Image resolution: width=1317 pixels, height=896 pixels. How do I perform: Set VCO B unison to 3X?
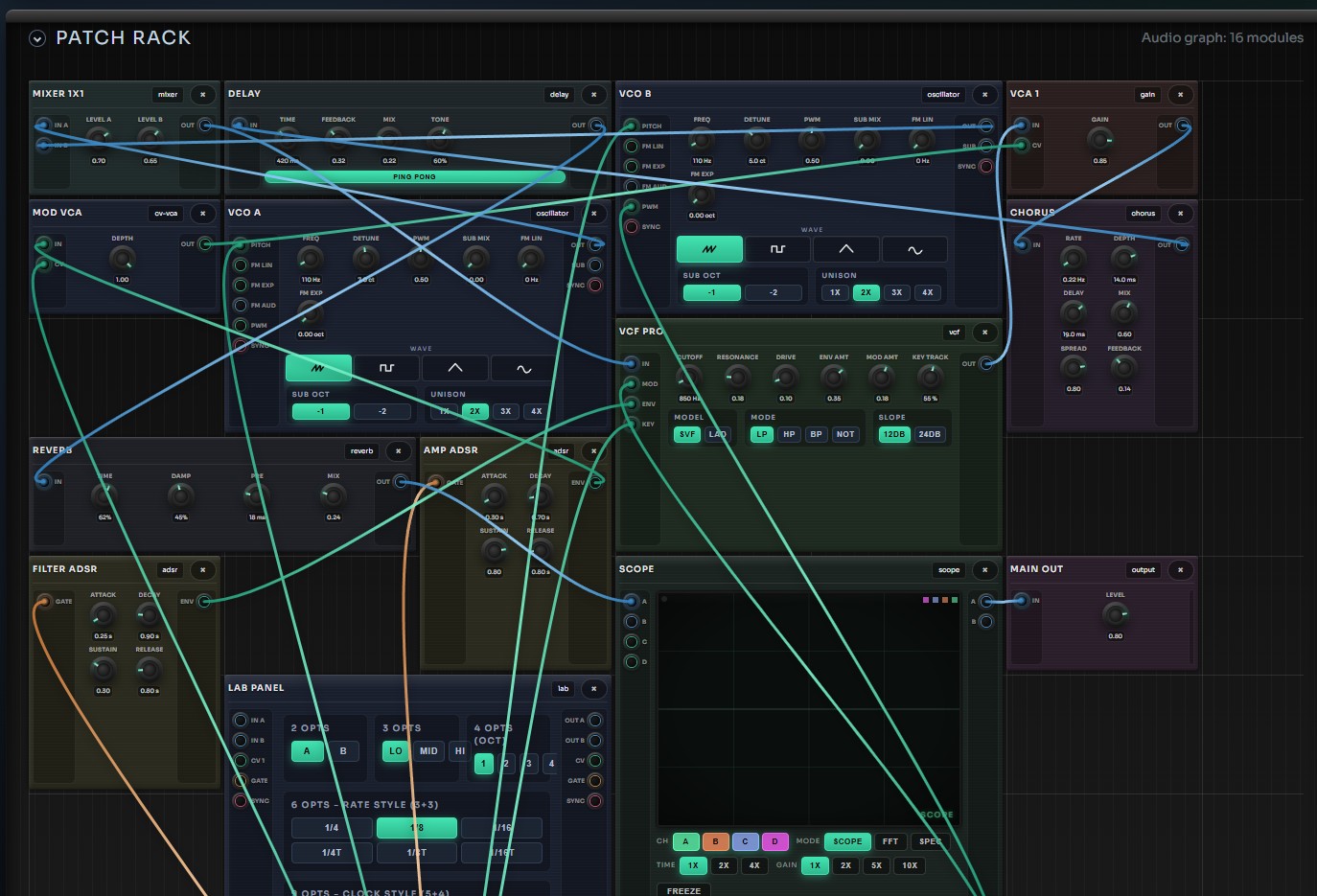[x=896, y=292]
